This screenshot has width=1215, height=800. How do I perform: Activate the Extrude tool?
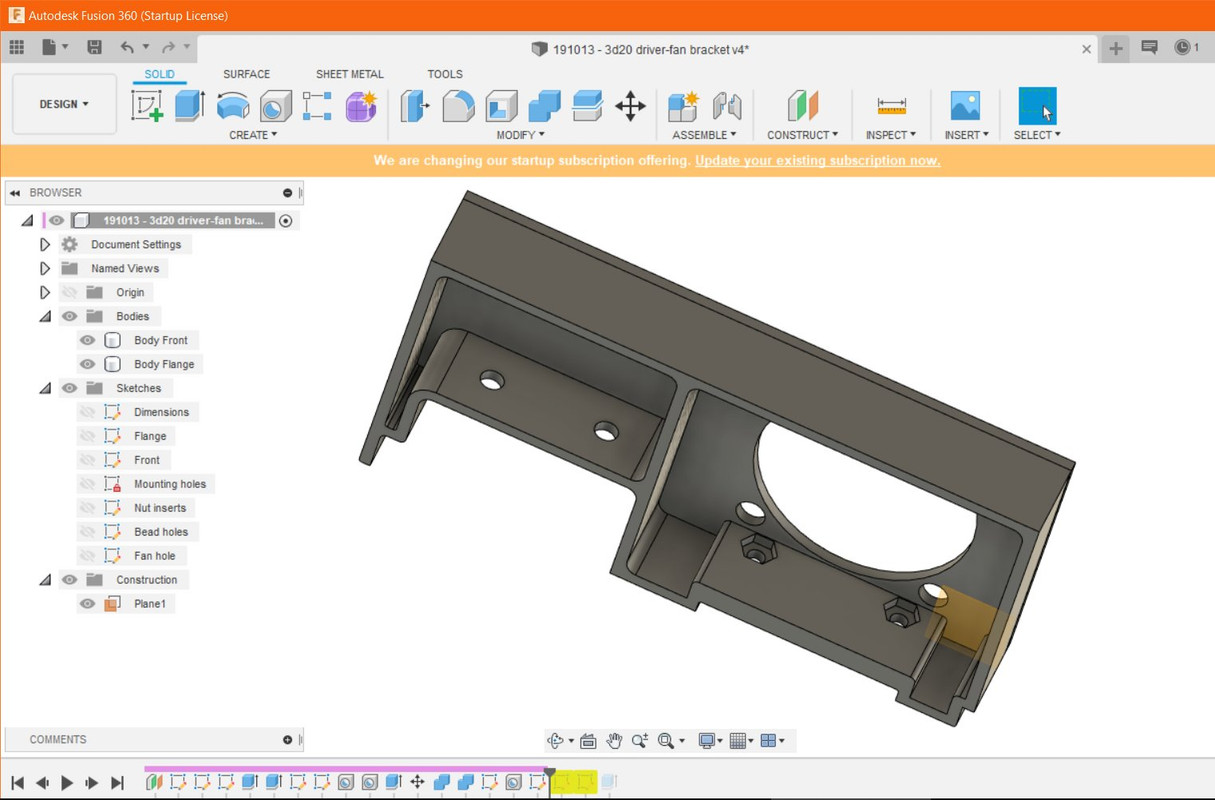coord(190,106)
